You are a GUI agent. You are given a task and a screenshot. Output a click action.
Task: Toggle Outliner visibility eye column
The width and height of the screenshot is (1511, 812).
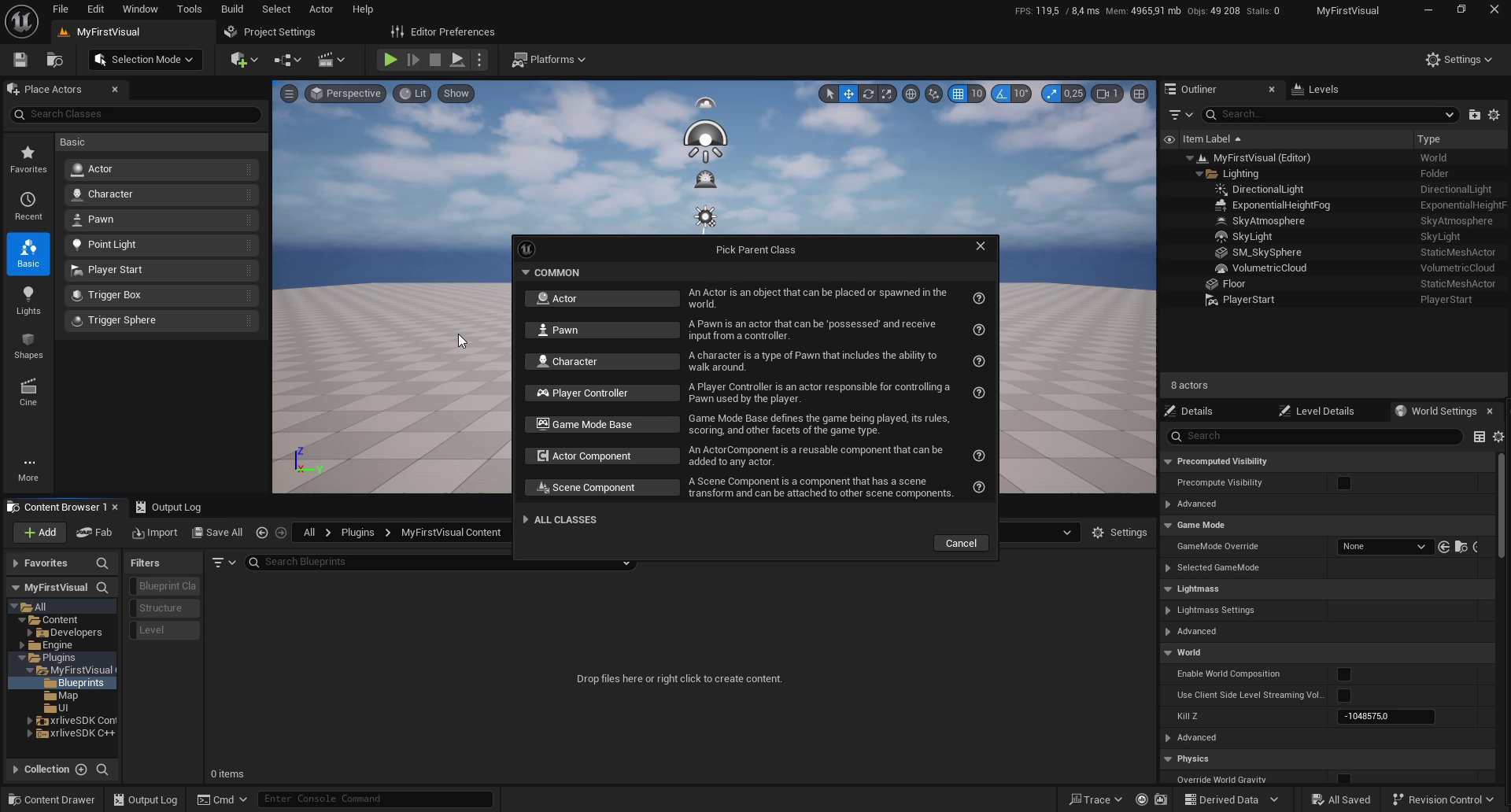1169,139
